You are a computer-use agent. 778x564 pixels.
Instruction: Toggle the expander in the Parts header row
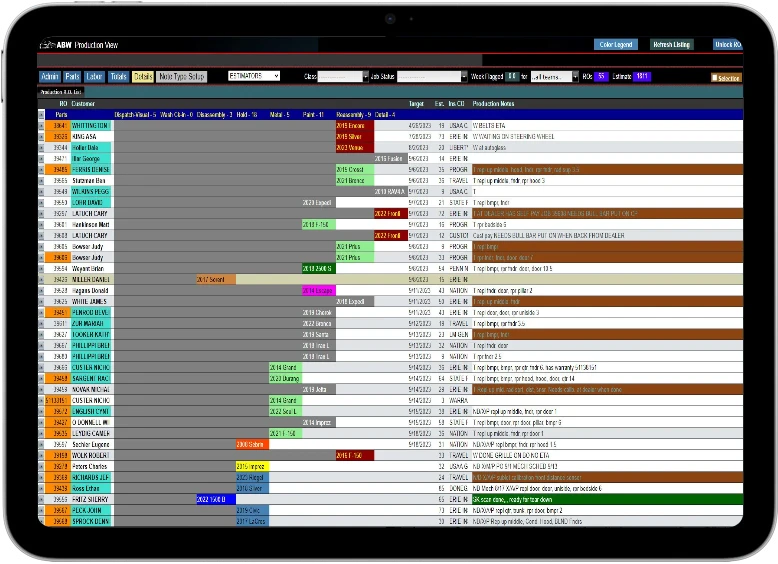[42, 115]
